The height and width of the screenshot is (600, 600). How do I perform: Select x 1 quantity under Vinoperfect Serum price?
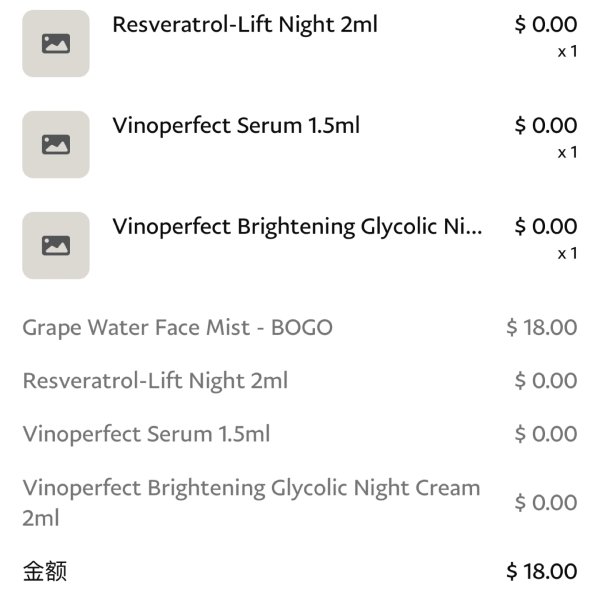pos(567,152)
